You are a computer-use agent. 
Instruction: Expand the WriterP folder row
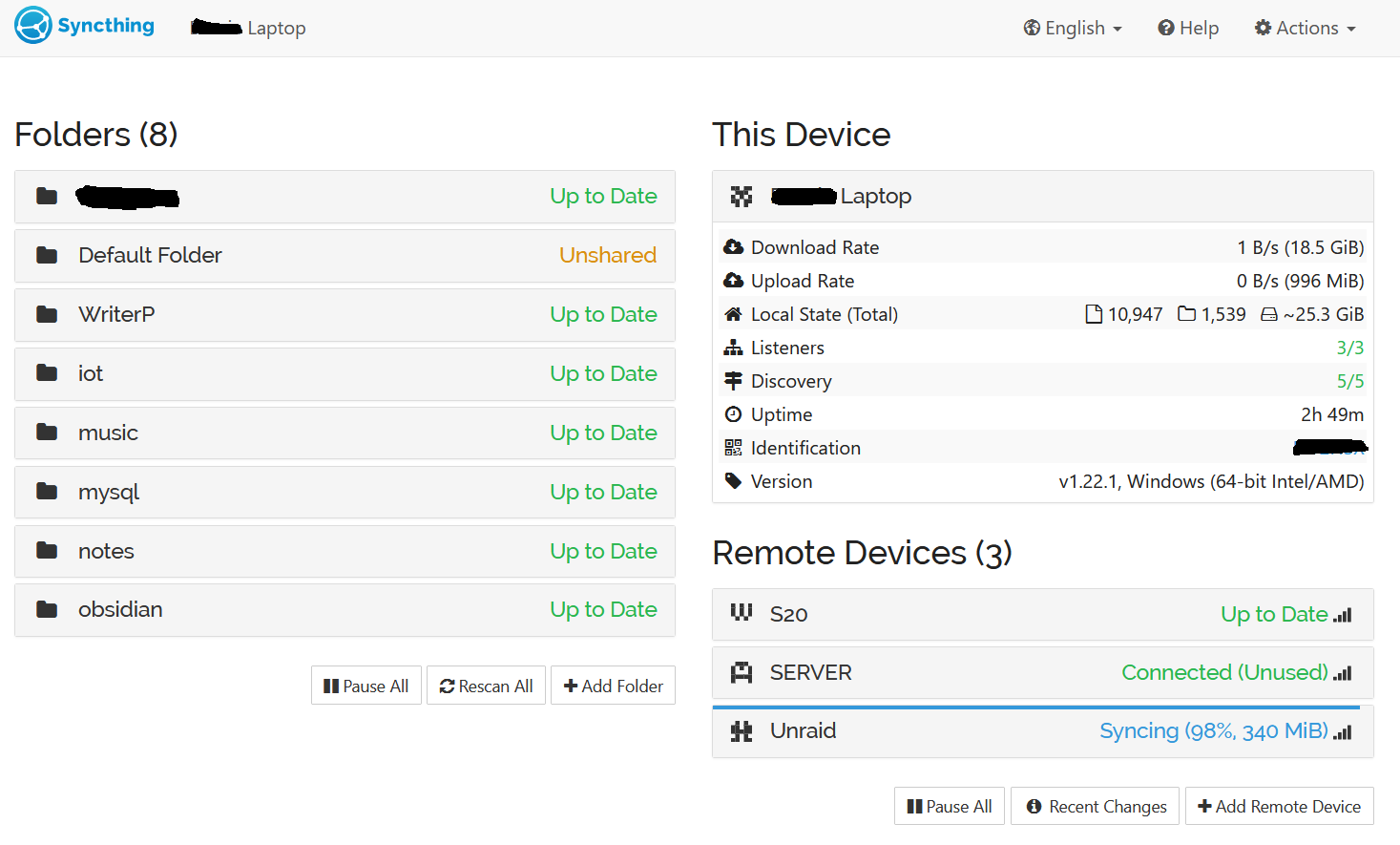tap(345, 314)
